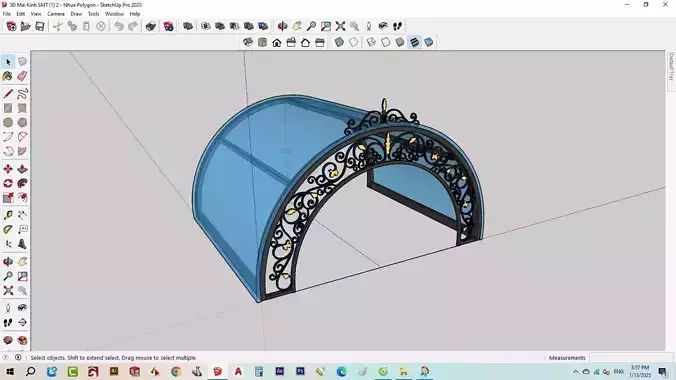Pick the Rotated Rectangle tool
The height and width of the screenshot is (380, 676).
point(22,108)
